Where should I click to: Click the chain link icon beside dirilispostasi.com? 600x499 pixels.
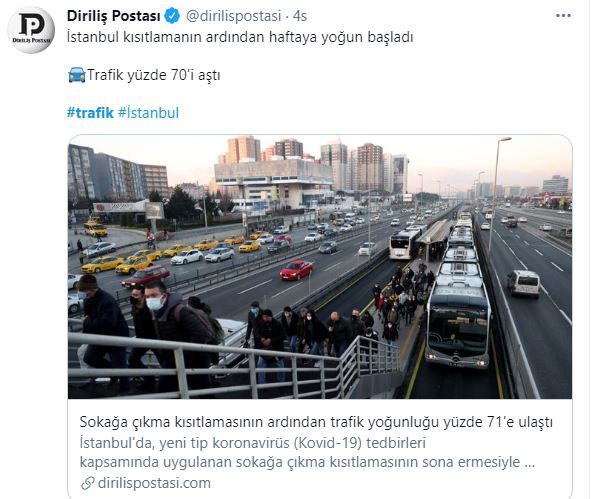(88, 483)
